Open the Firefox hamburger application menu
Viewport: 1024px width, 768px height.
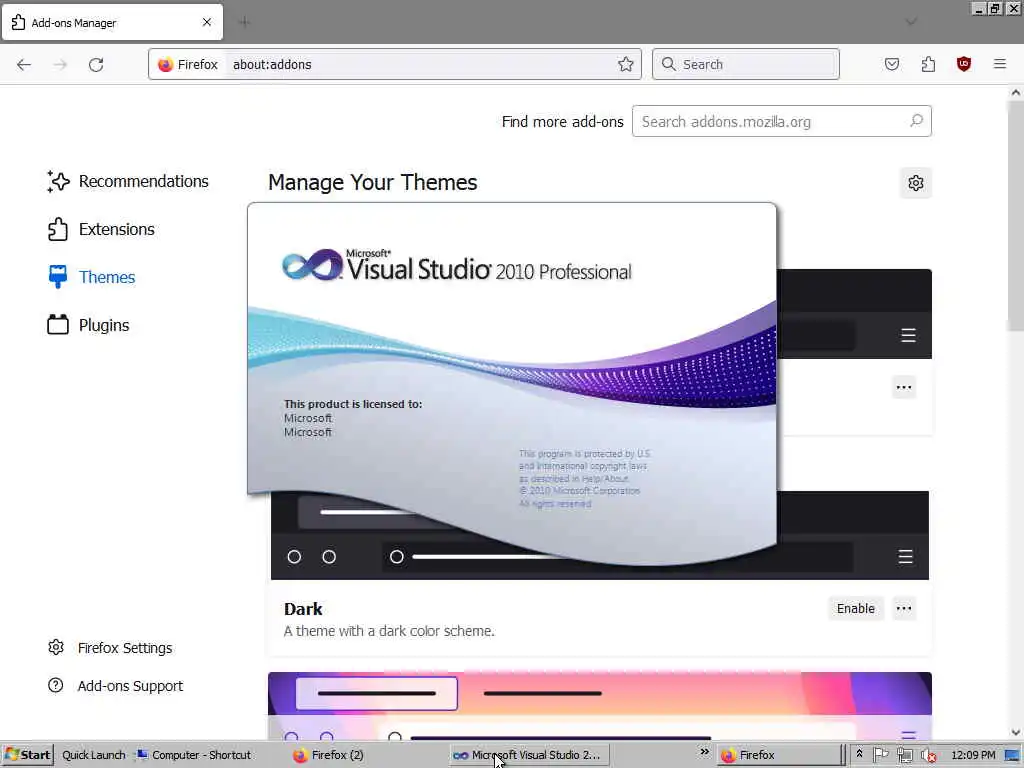tap(1000, 64)
